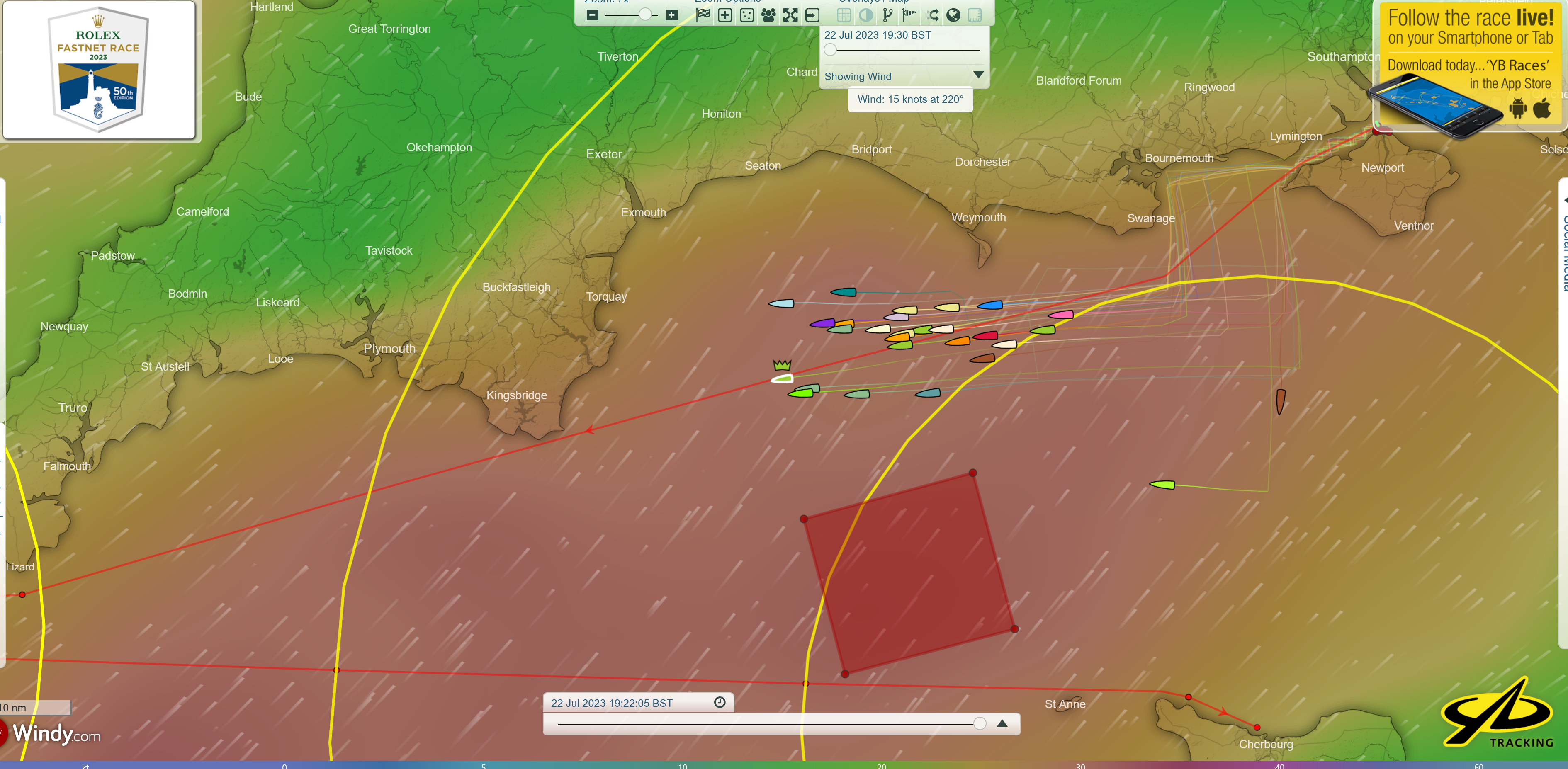Click the Android download icon
1568x769 pixels.
1518,109
